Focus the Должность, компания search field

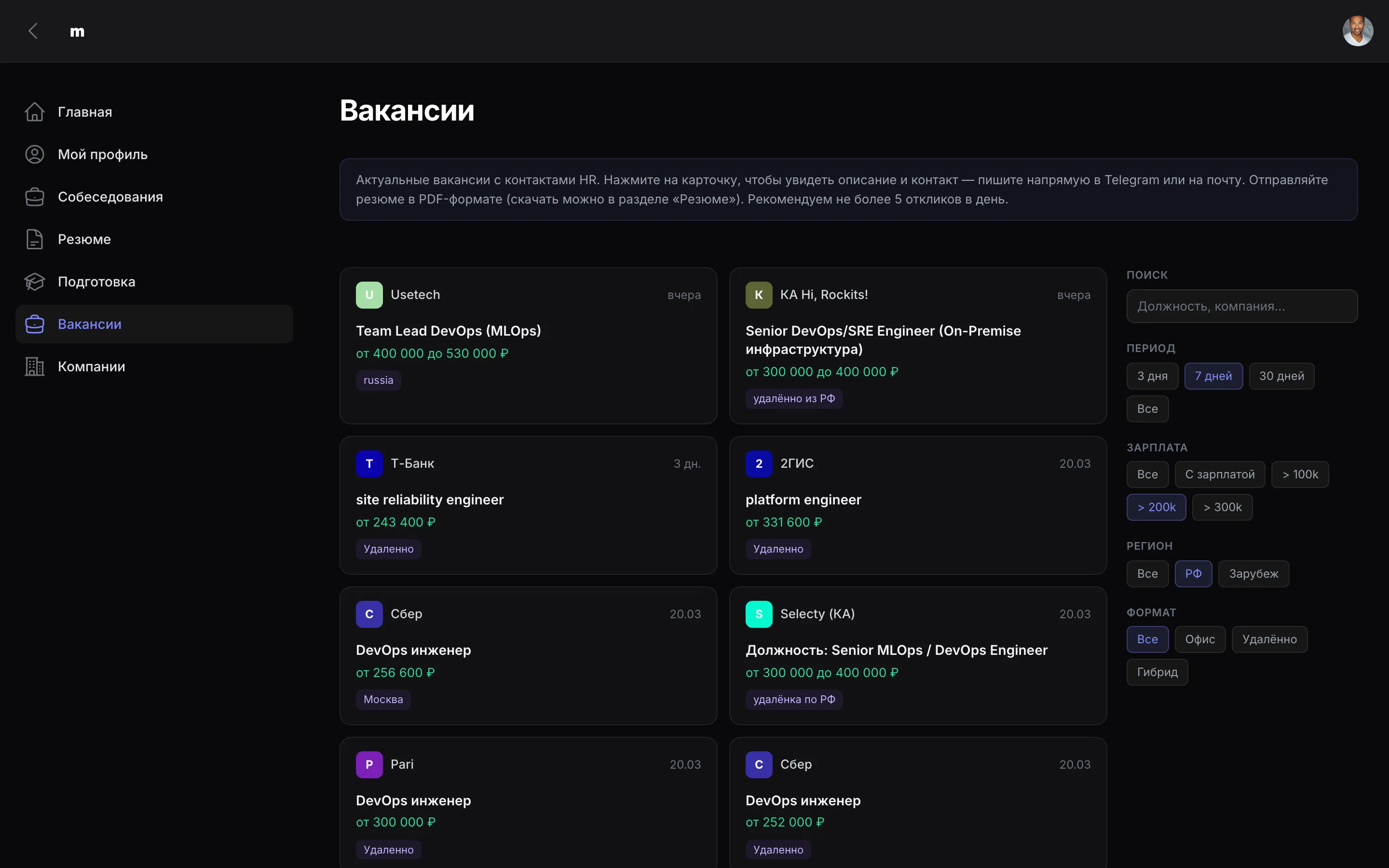coord(1241,307)
